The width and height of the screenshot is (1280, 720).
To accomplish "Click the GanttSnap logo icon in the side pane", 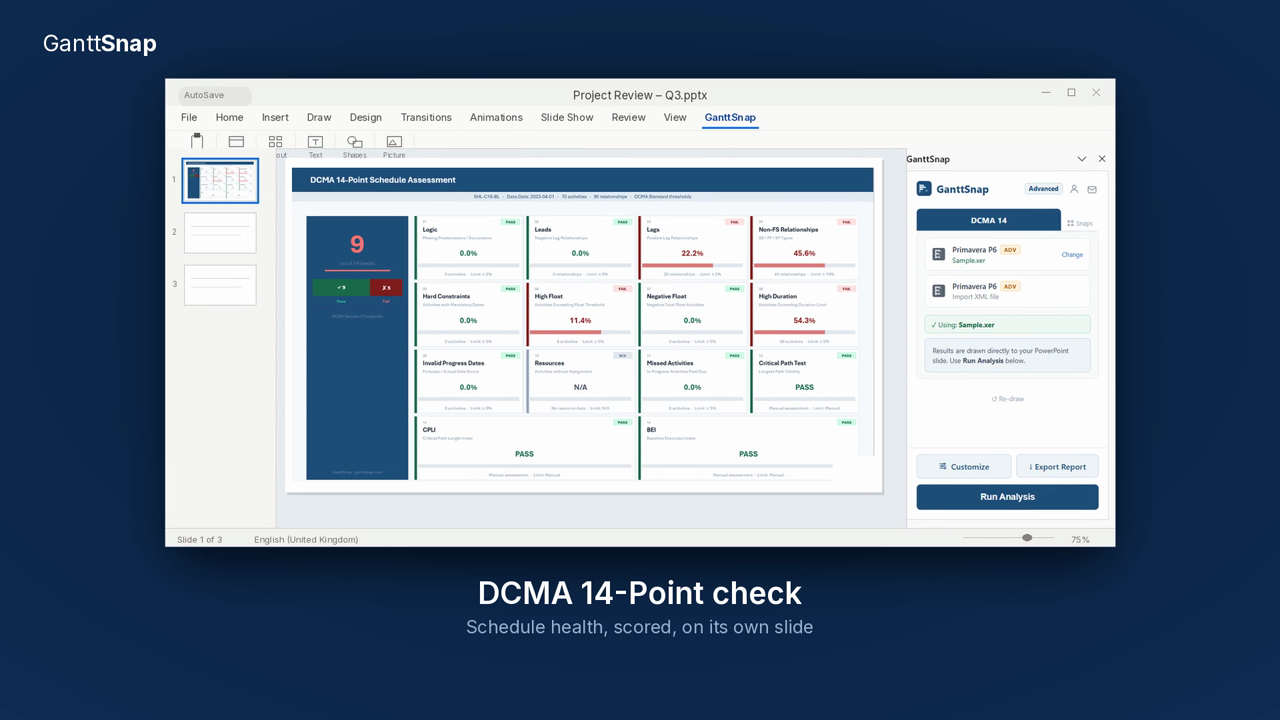I will pos(924,188).
